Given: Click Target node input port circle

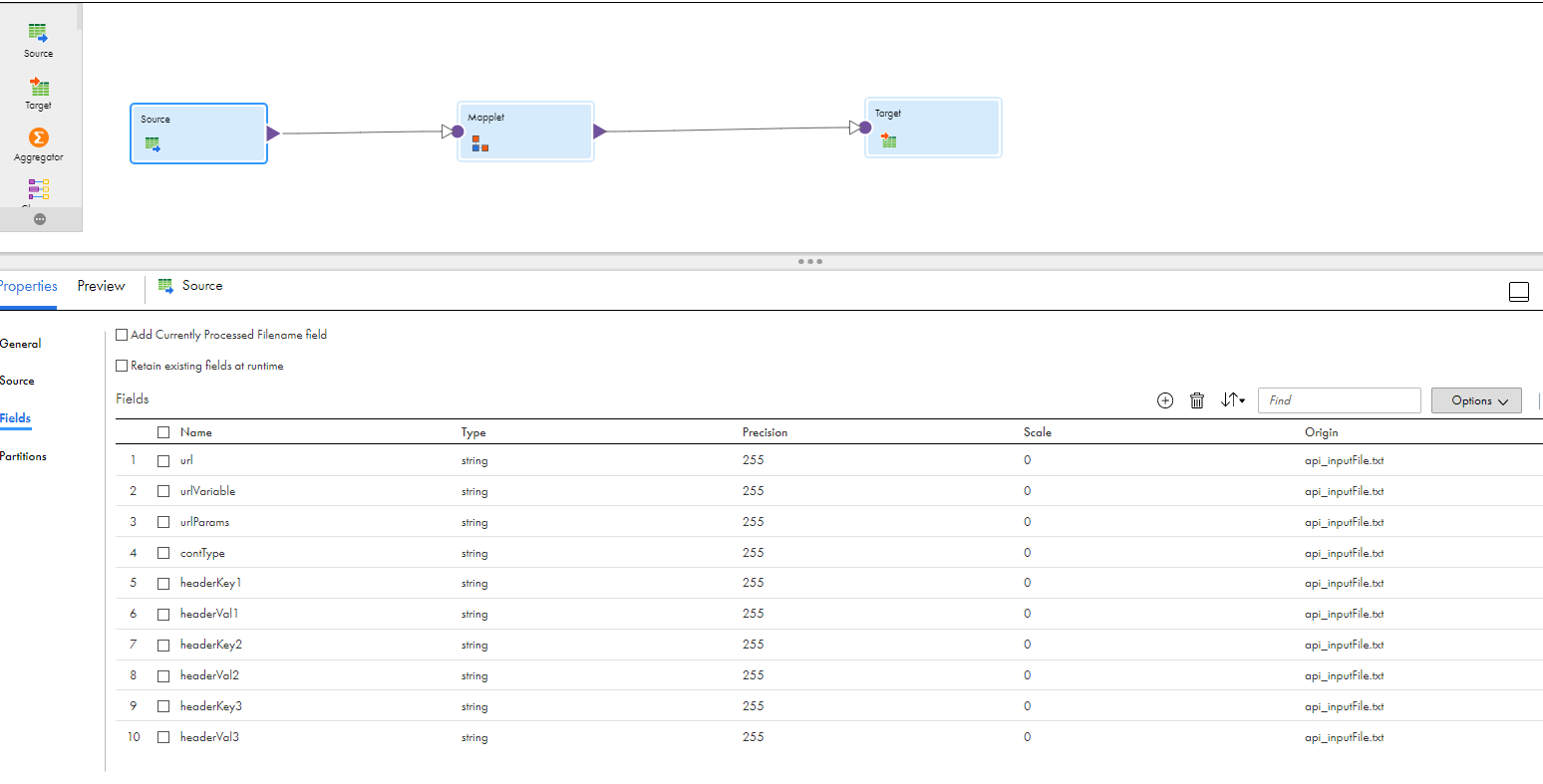Looking at the screenshot, I should 865,128.
